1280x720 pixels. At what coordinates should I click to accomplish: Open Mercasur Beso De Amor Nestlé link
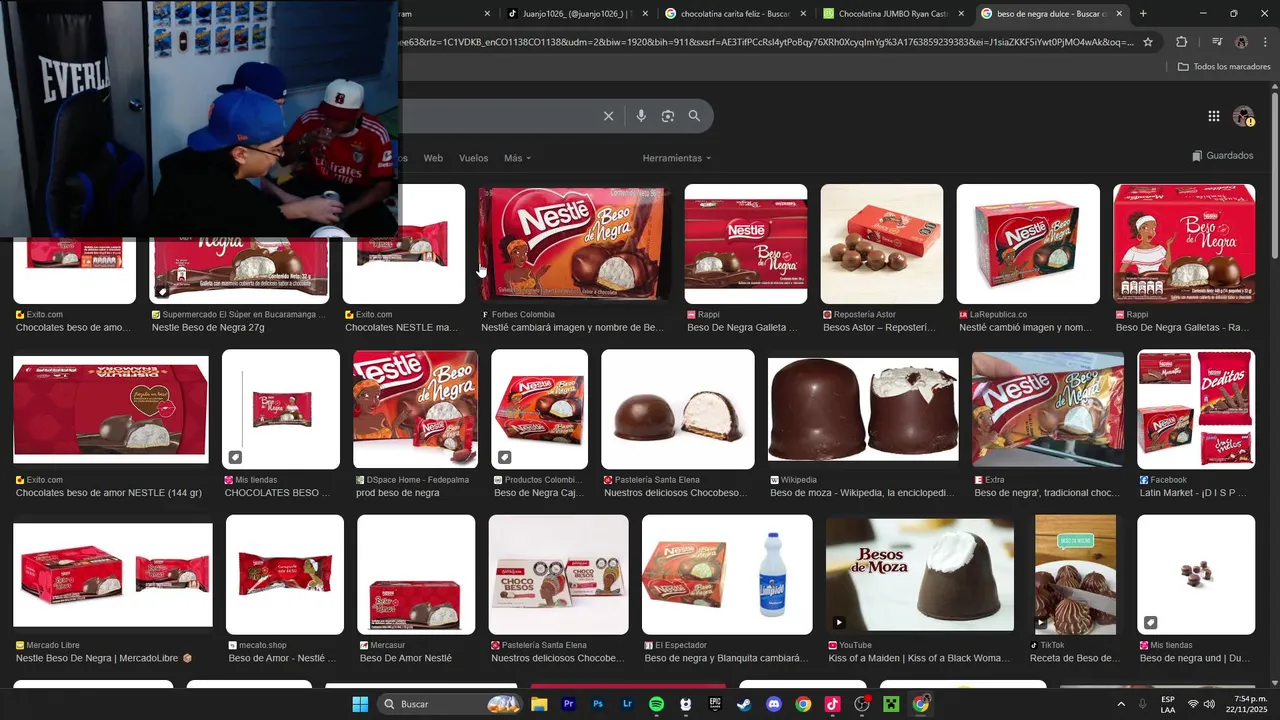point(406,658)
